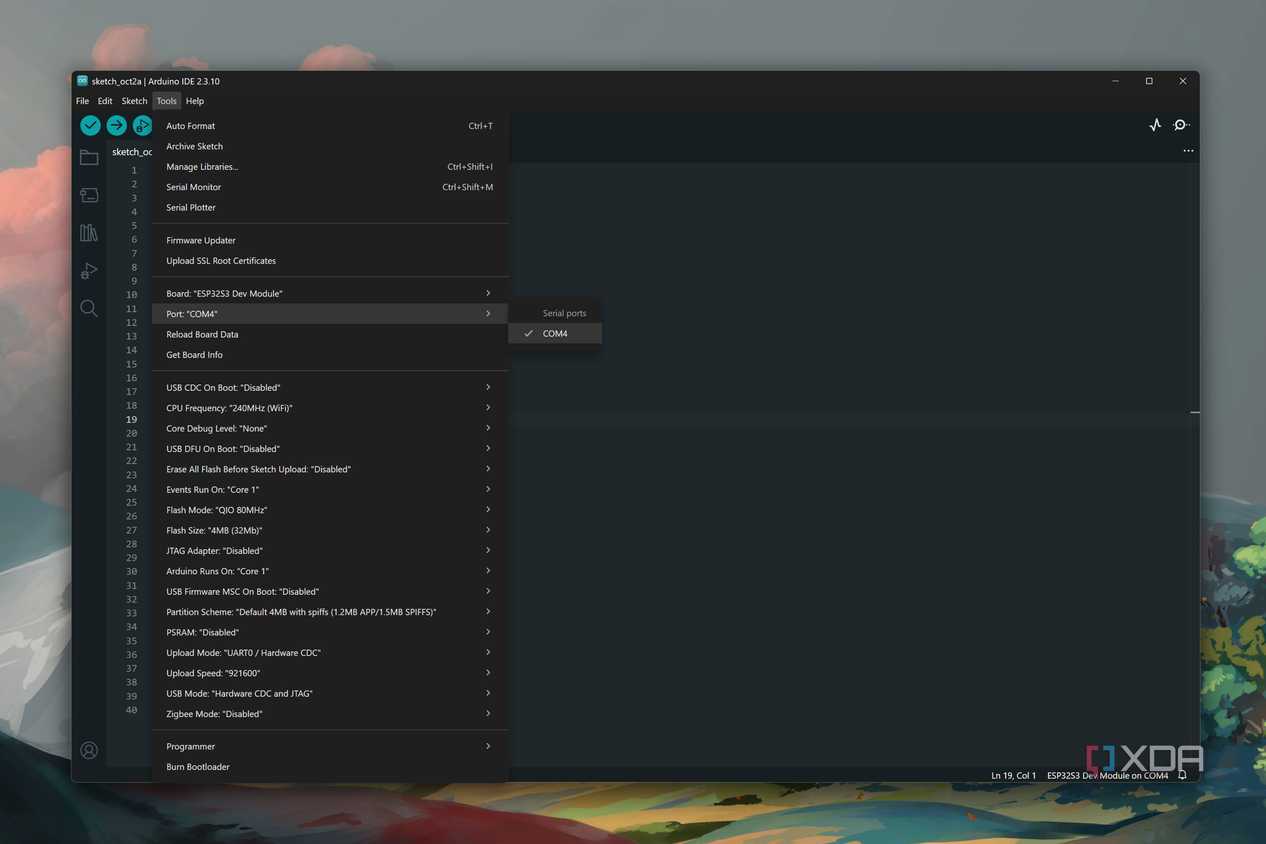Select Manage Libraries... menu entry
This screenshot has height=844, width=1266.
pos(330,167)
